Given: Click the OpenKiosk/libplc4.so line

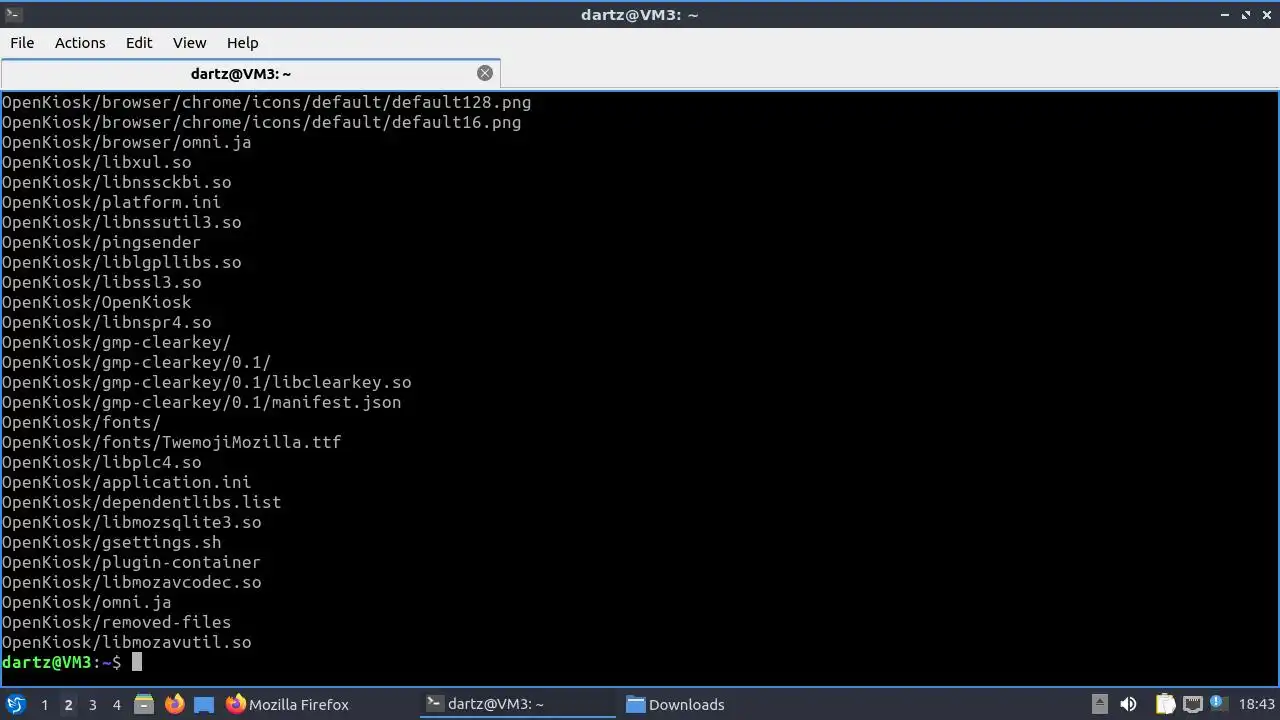Looking at the screenshot, I should tap(101, 462).
